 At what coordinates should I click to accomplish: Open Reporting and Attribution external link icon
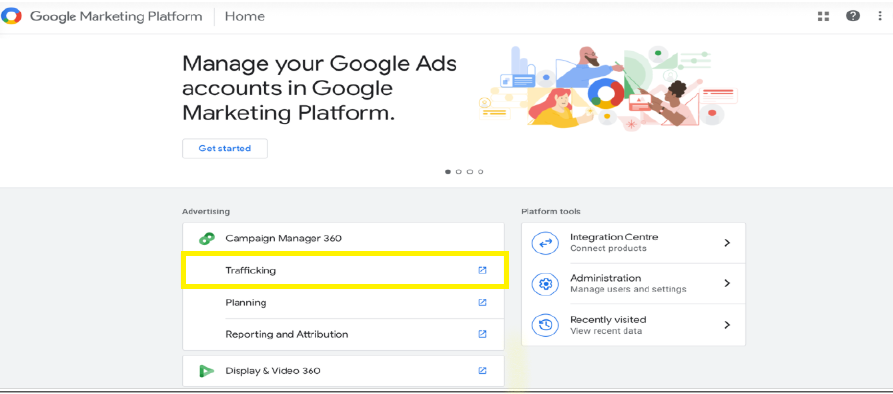(482, 334)
